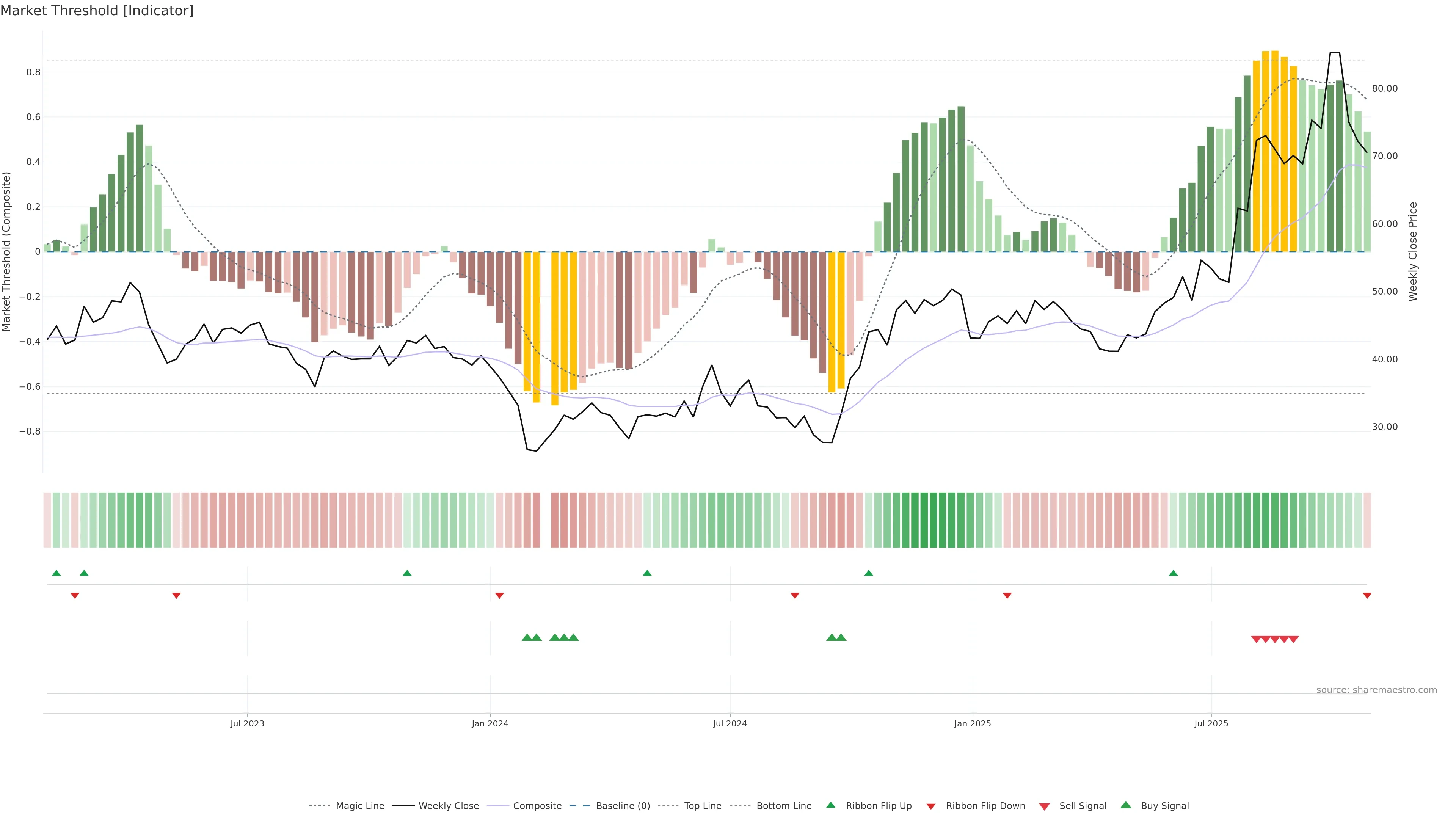Click the 80.00 price axis label
This screenshot has width=1456, height=819.
tap(1385, 89)
